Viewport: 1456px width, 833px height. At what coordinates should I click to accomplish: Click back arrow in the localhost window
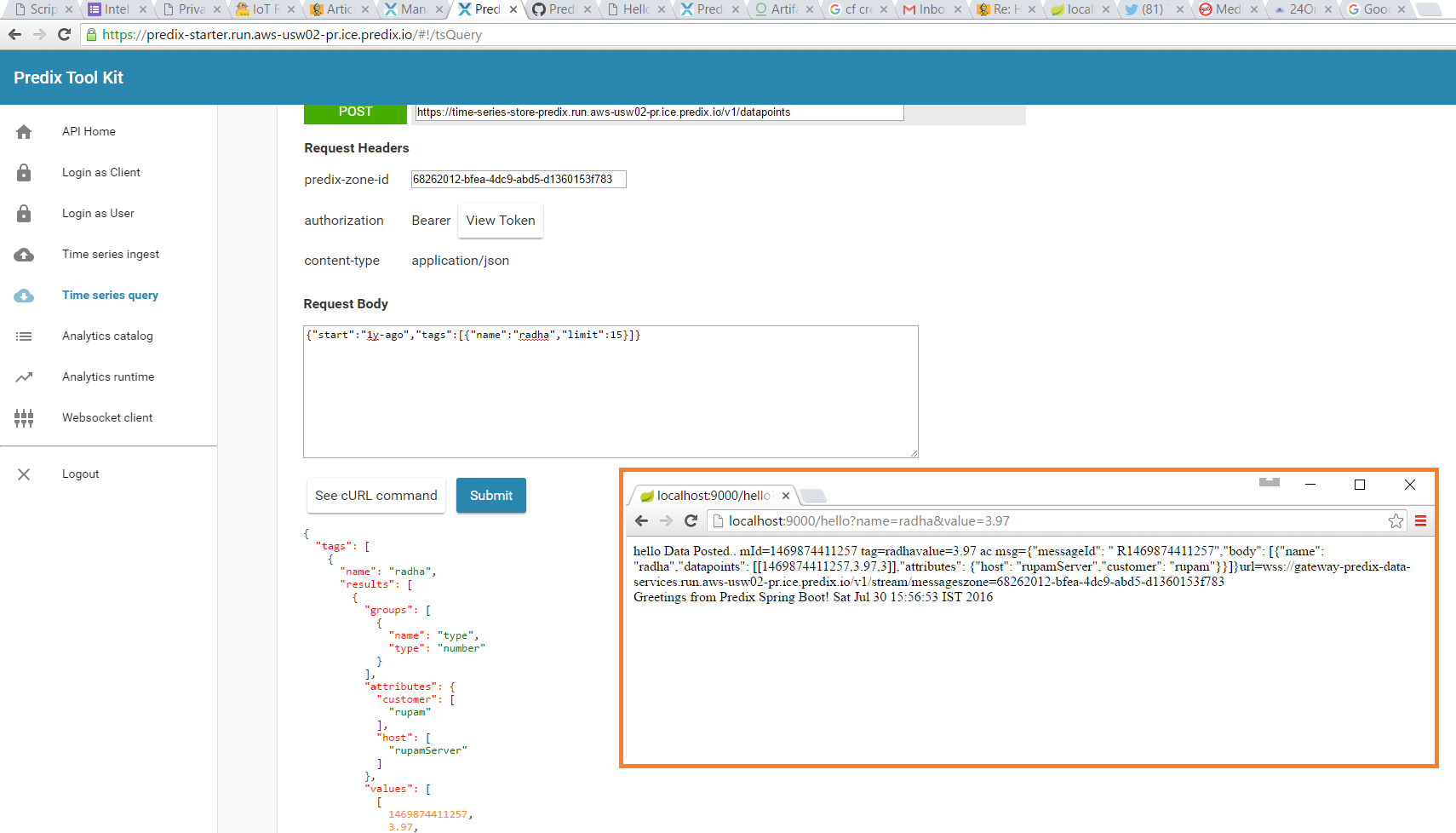click(642, 521)
